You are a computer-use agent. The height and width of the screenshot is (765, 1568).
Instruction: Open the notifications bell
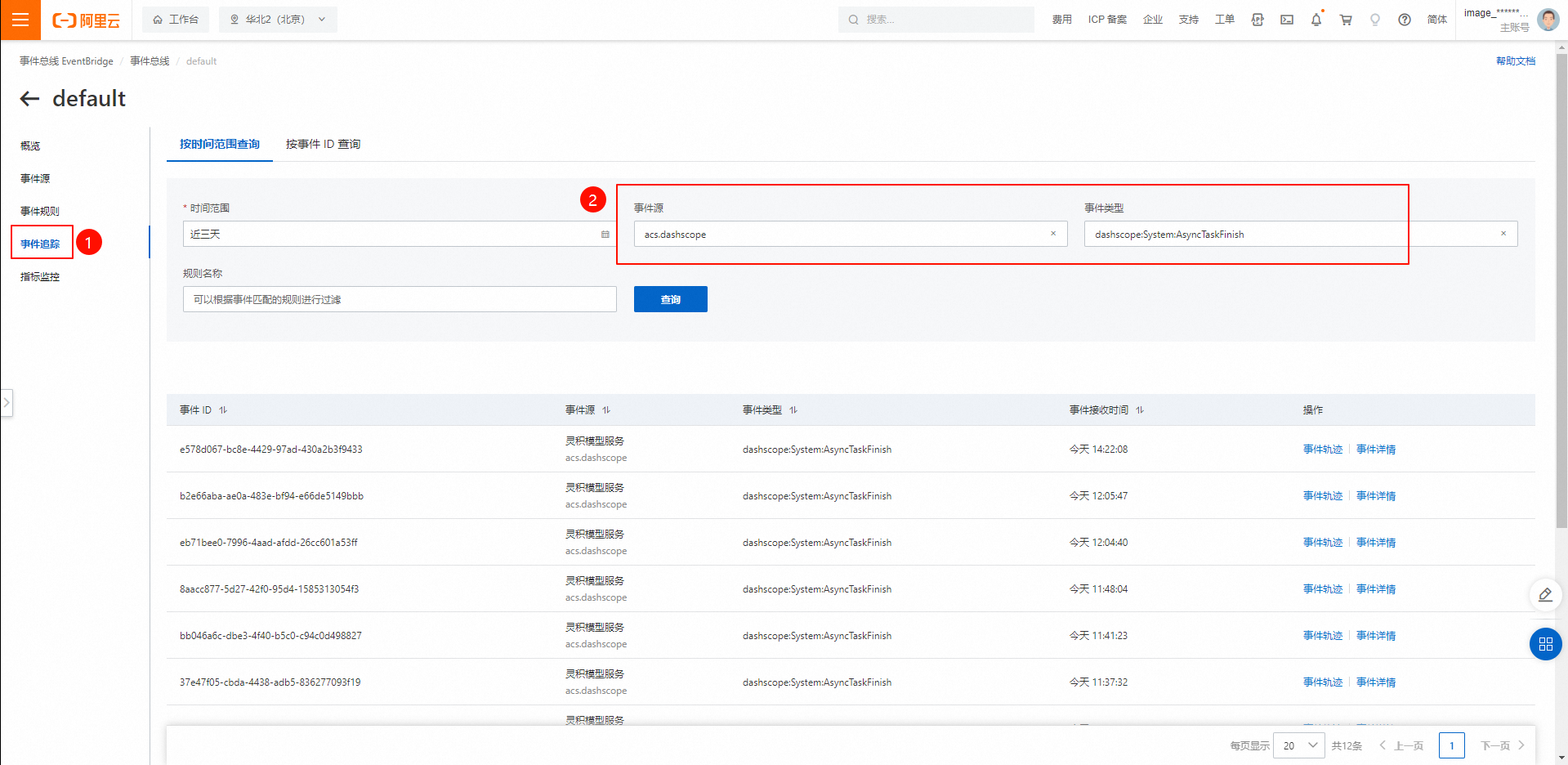1316,20
